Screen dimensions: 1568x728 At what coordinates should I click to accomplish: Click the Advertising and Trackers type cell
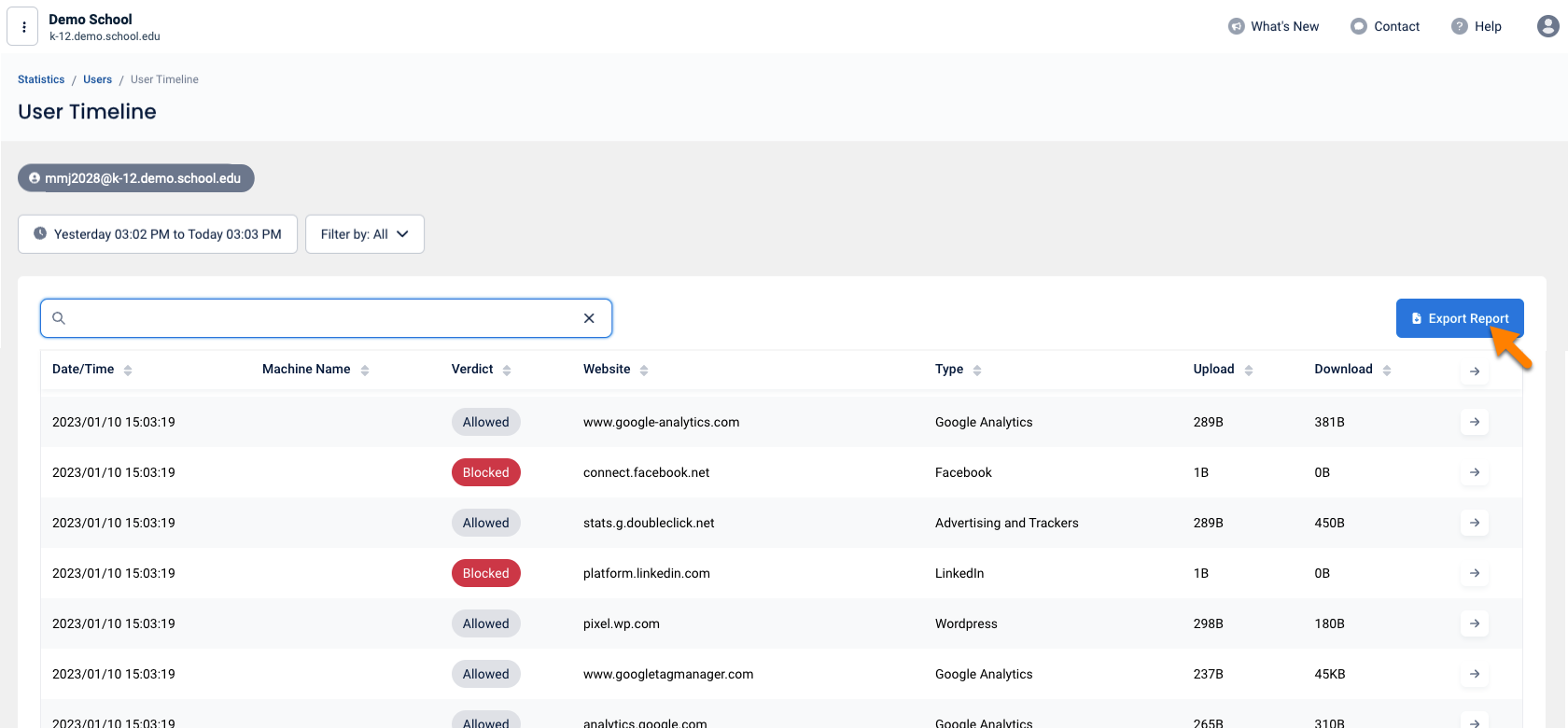click(1006, 523)
